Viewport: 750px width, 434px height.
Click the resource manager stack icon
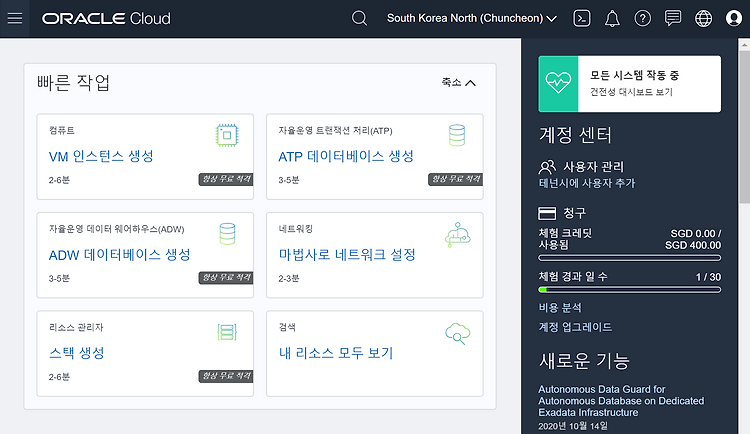coord(227,332)
